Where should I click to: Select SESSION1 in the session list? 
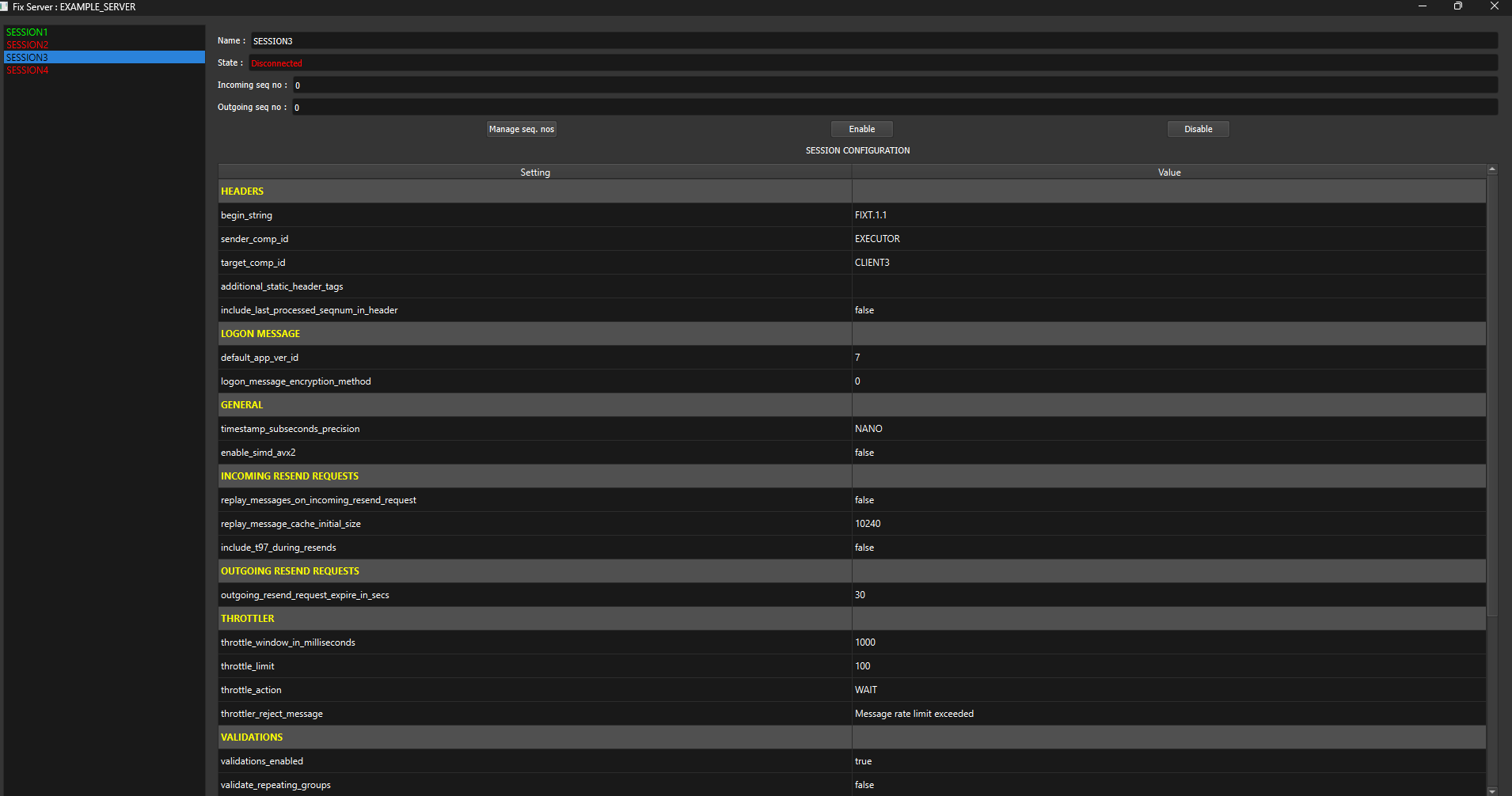[28, 32]
